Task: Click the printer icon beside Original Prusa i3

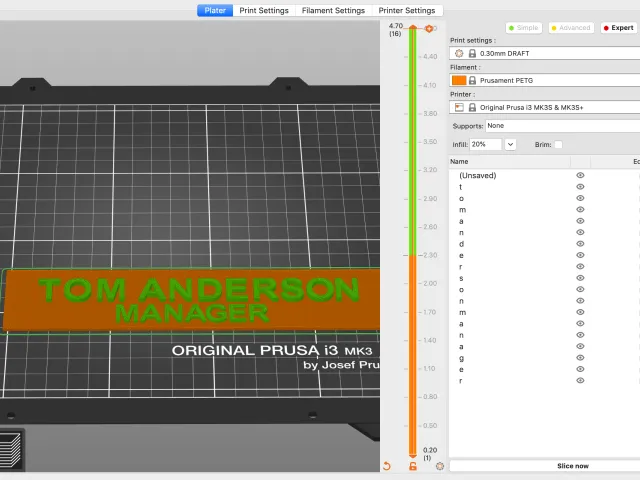Action: point(459,107)
